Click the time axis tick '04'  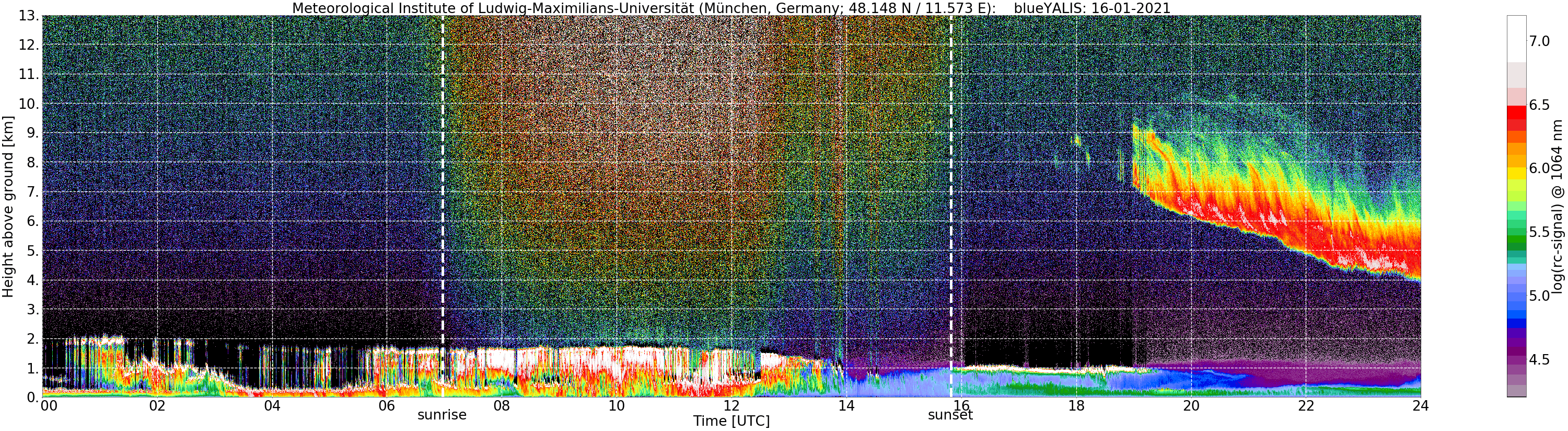272,406
